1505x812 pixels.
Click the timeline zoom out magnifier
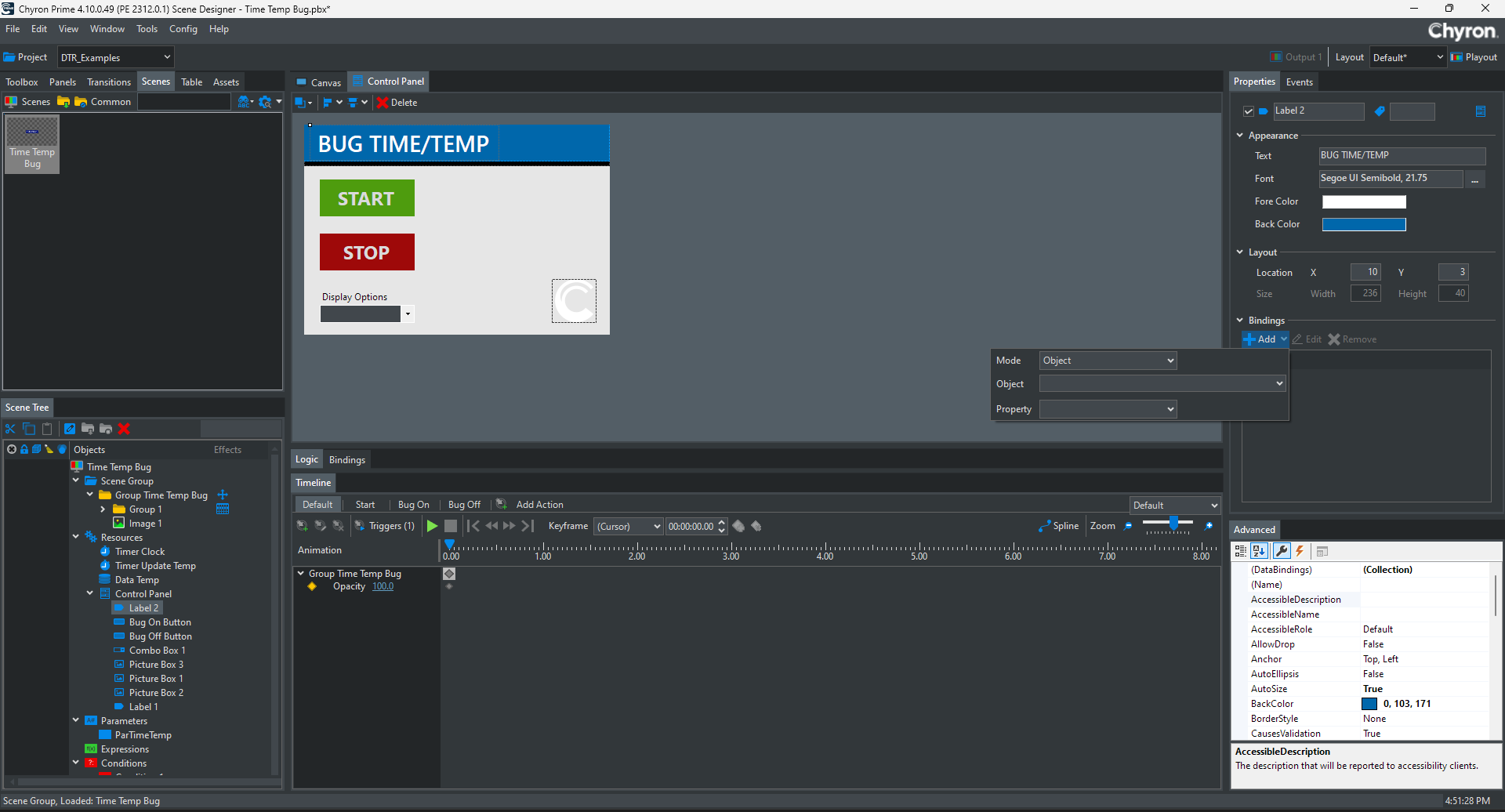1128,526
